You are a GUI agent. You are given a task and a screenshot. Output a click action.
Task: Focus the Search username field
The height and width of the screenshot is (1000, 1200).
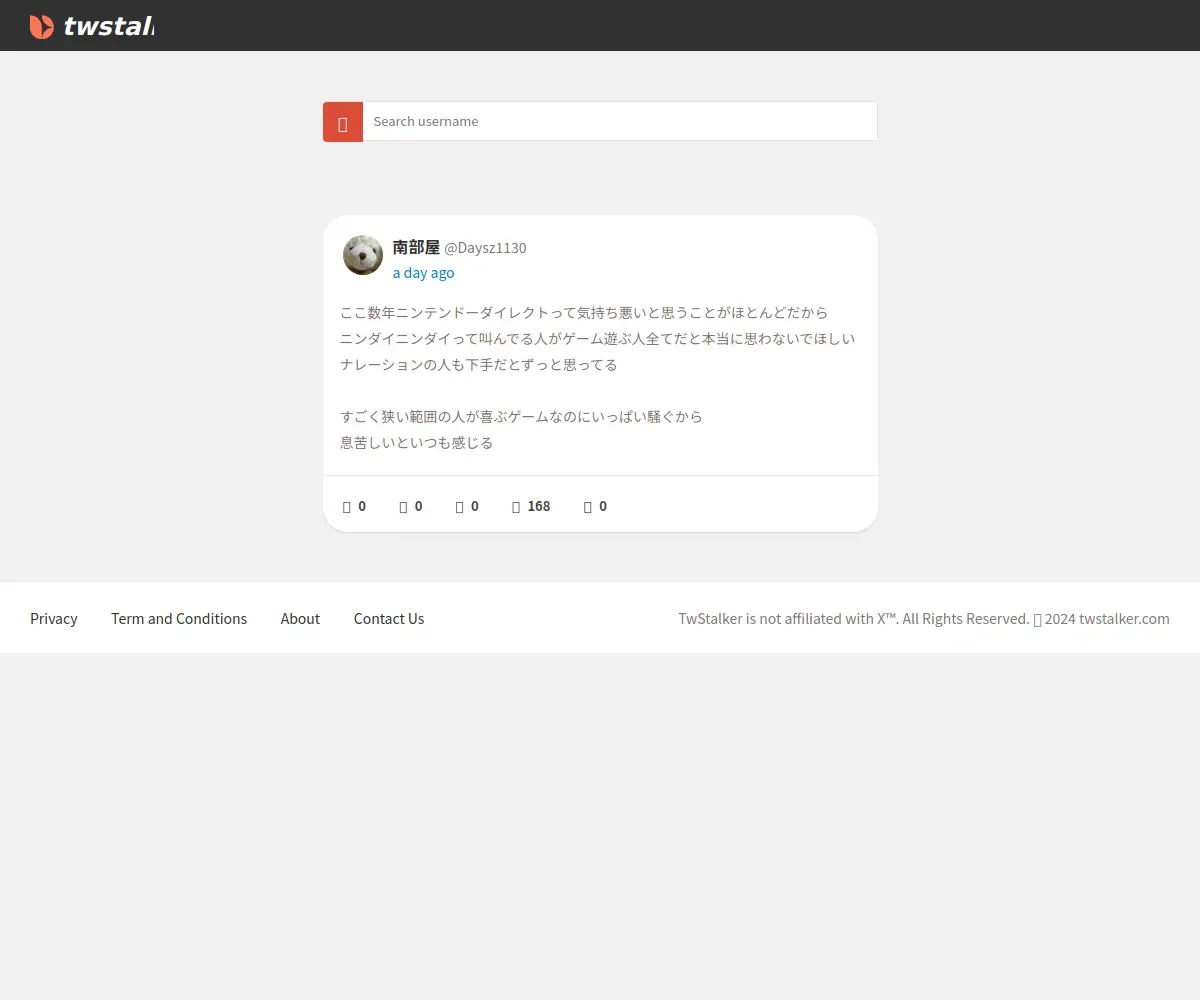620,121
